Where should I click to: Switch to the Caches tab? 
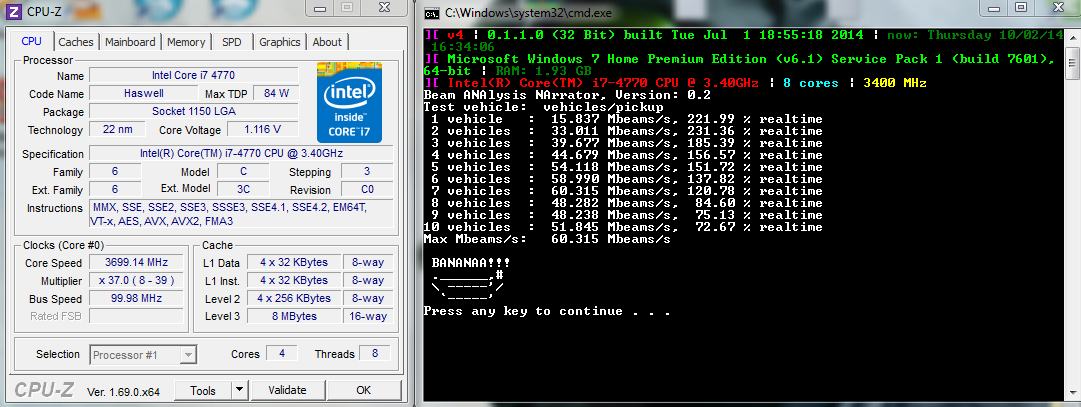pyautogui.click(x=76, y=42)
